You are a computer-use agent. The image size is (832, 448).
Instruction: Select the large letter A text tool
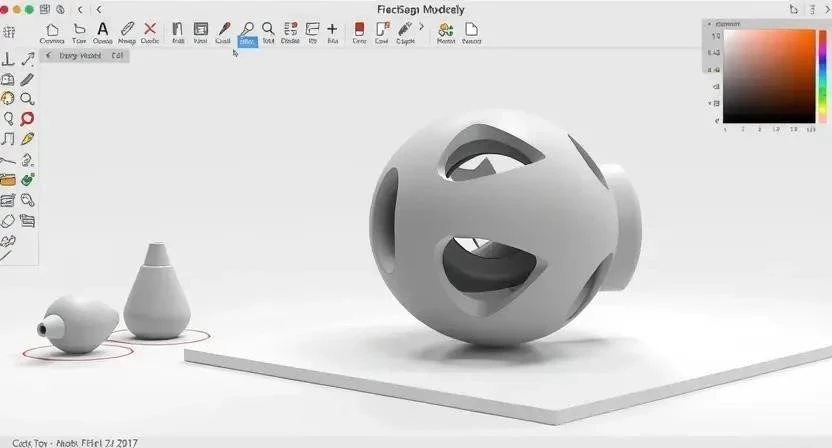102,30
